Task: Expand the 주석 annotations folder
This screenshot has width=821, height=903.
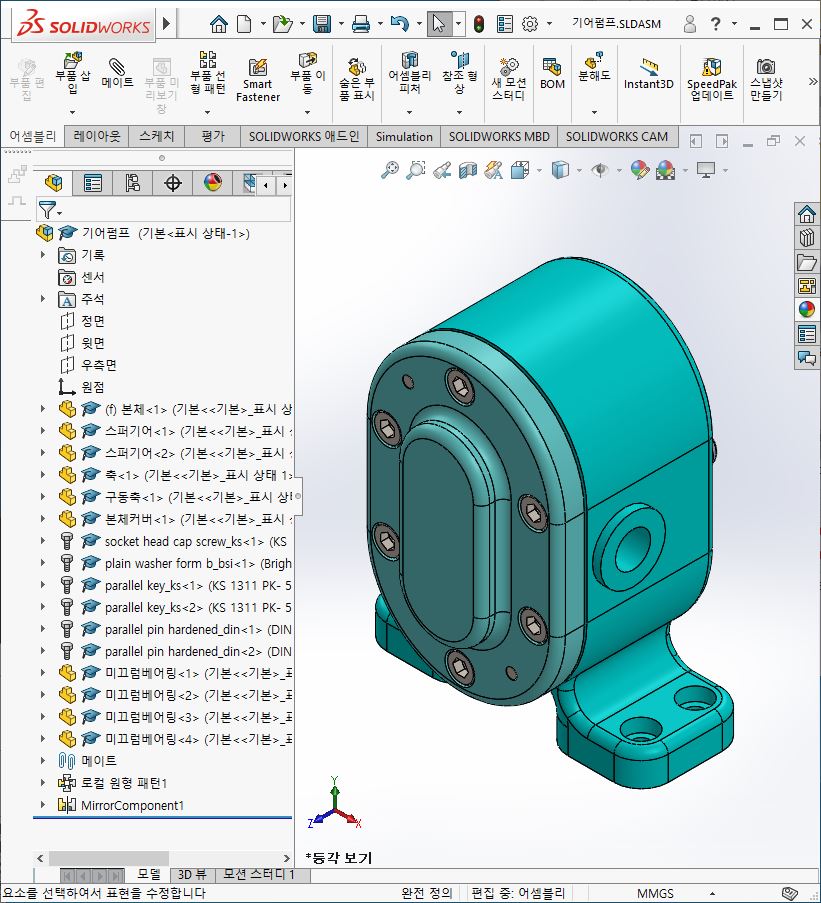Action: click(43, 298)
